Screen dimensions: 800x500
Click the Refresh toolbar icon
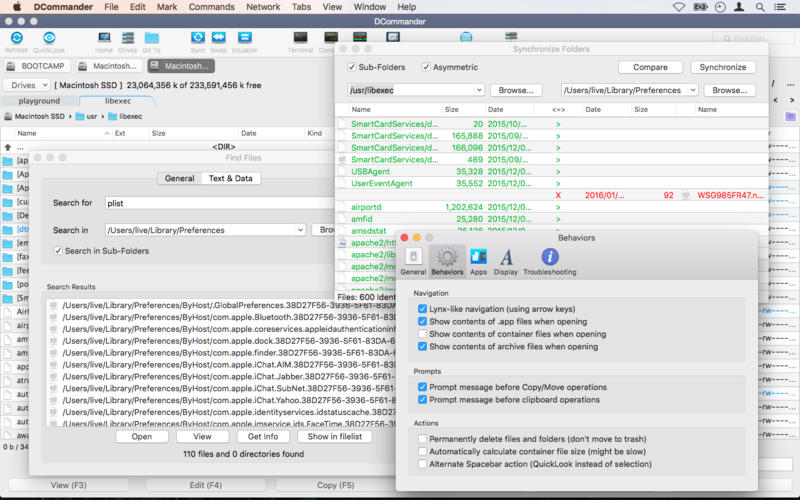point(17,39)
